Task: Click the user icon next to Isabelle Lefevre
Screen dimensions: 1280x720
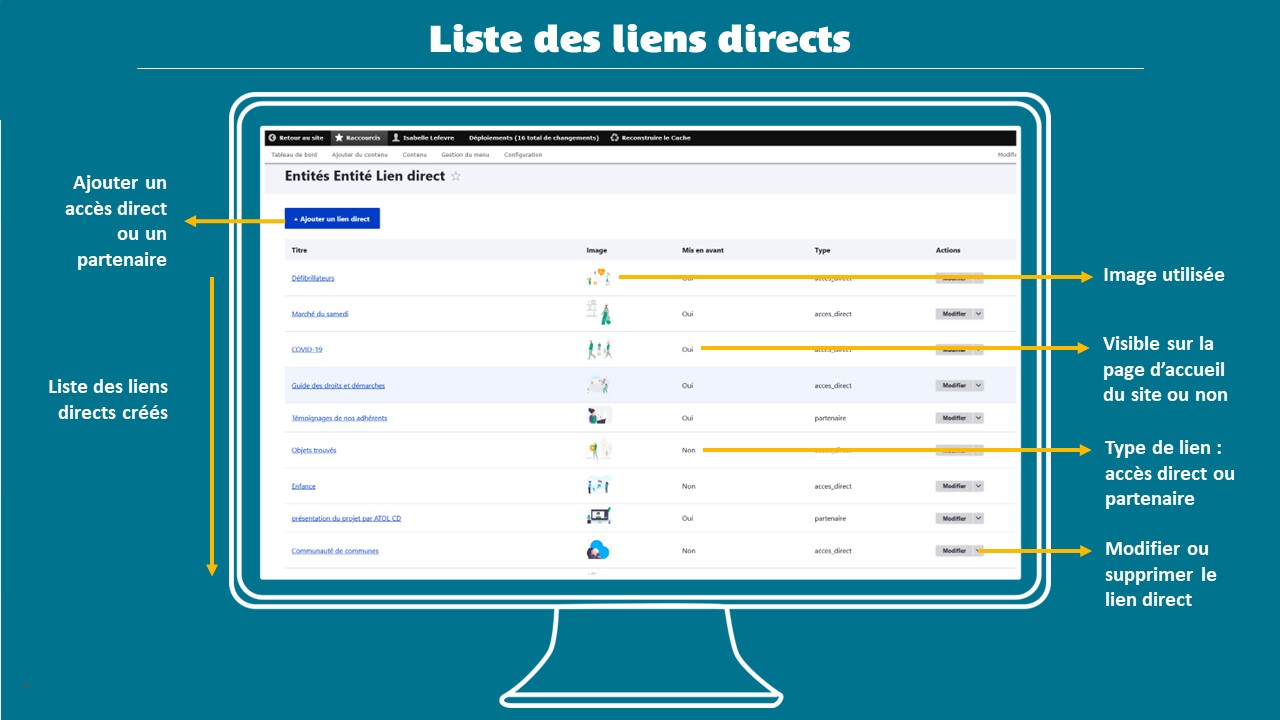Action: (396, 138)
